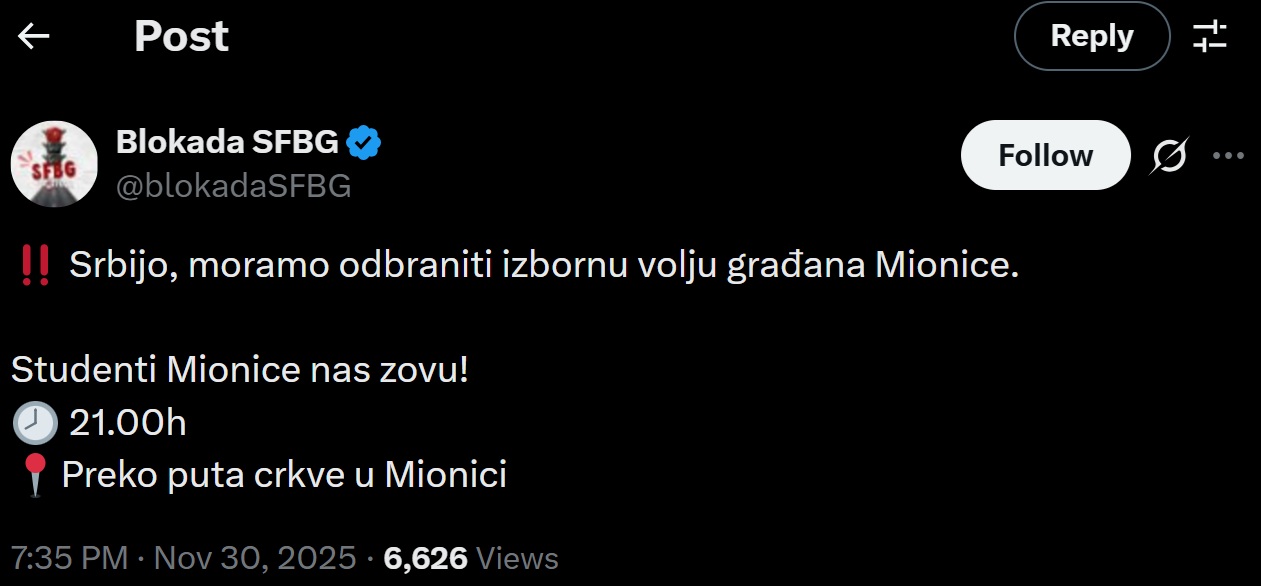
Task: Open the 7:35 PM timestamp link
Action: tap(69, 558)
